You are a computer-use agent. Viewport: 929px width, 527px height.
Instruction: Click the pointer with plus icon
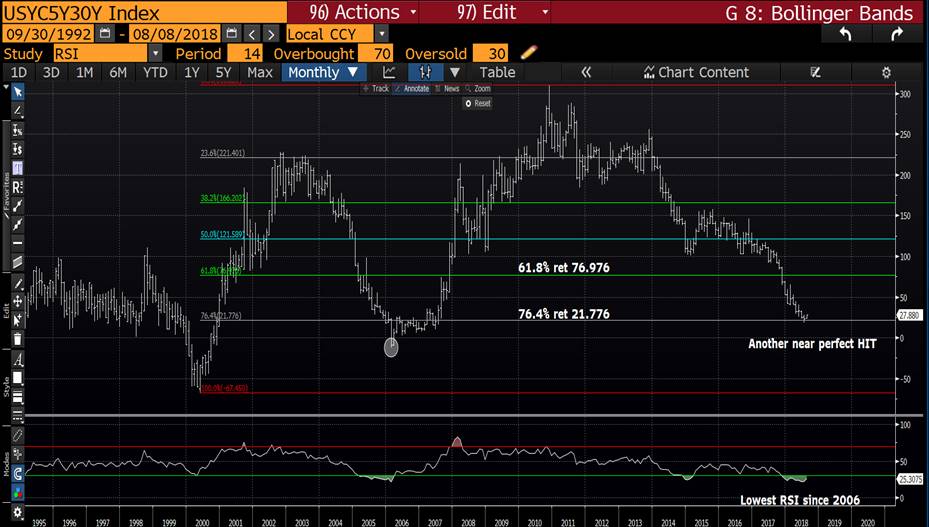[18, 320]
